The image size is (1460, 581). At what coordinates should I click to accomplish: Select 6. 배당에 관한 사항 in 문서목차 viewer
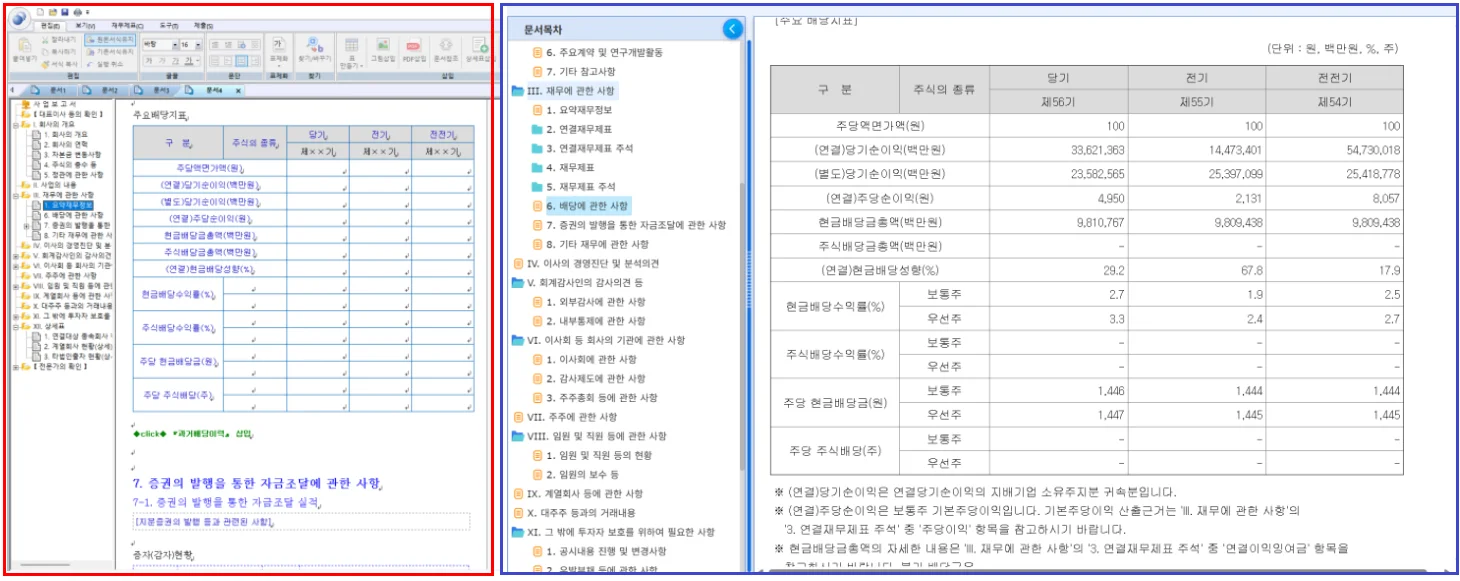[586, 206]
